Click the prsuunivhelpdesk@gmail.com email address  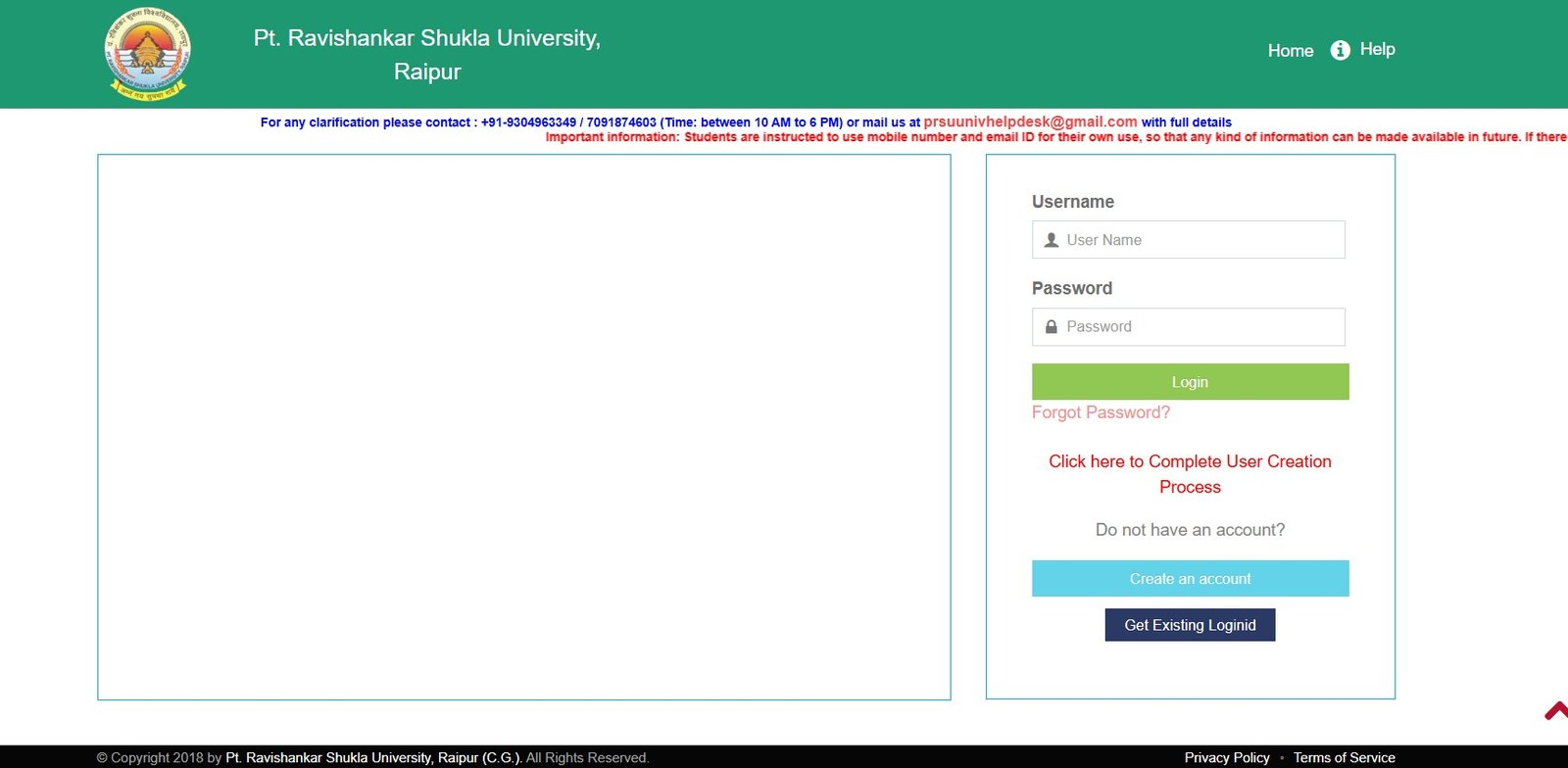click(x=1030, y=121)
